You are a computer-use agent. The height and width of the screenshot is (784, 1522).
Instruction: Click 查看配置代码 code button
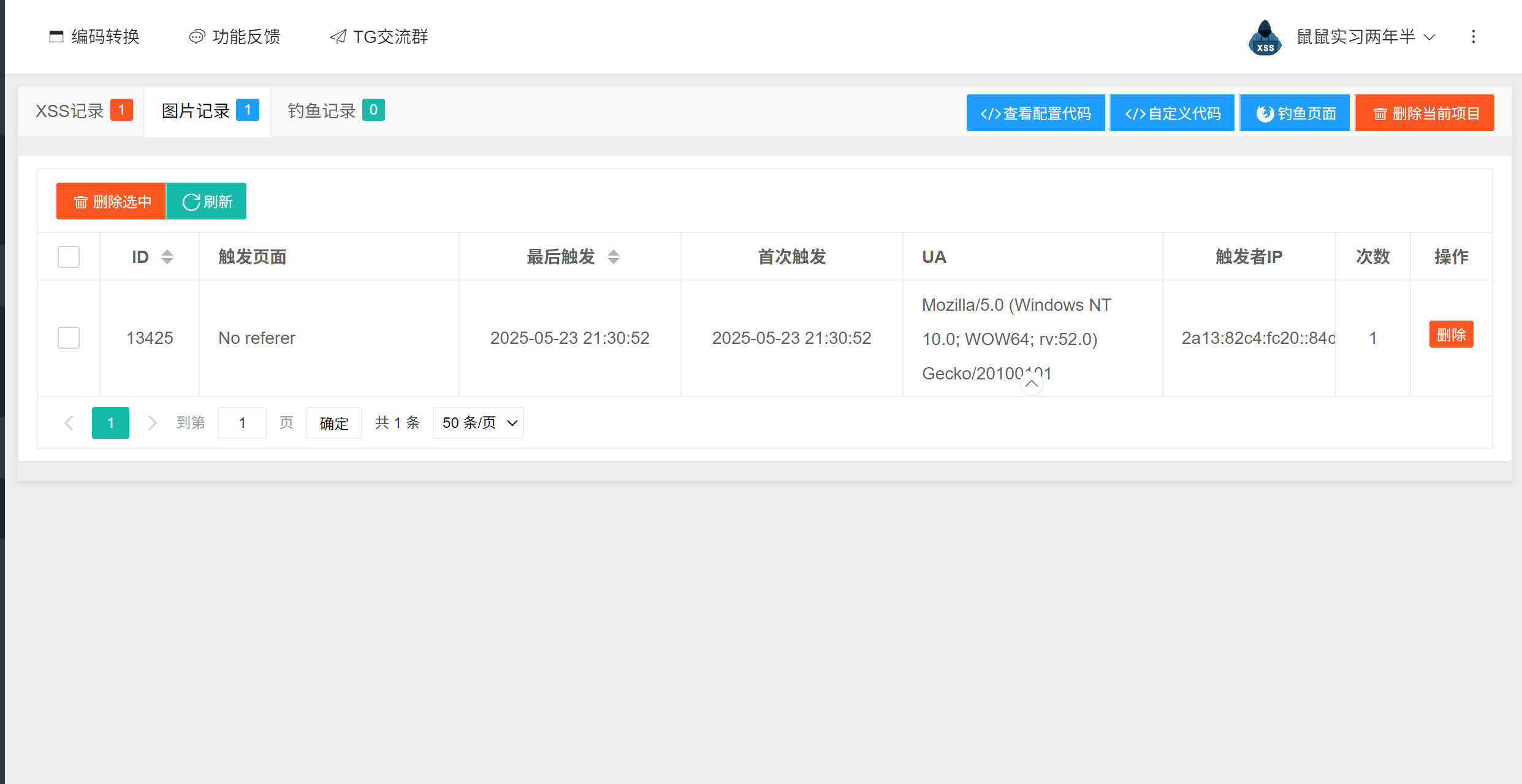coord(1035,113)
